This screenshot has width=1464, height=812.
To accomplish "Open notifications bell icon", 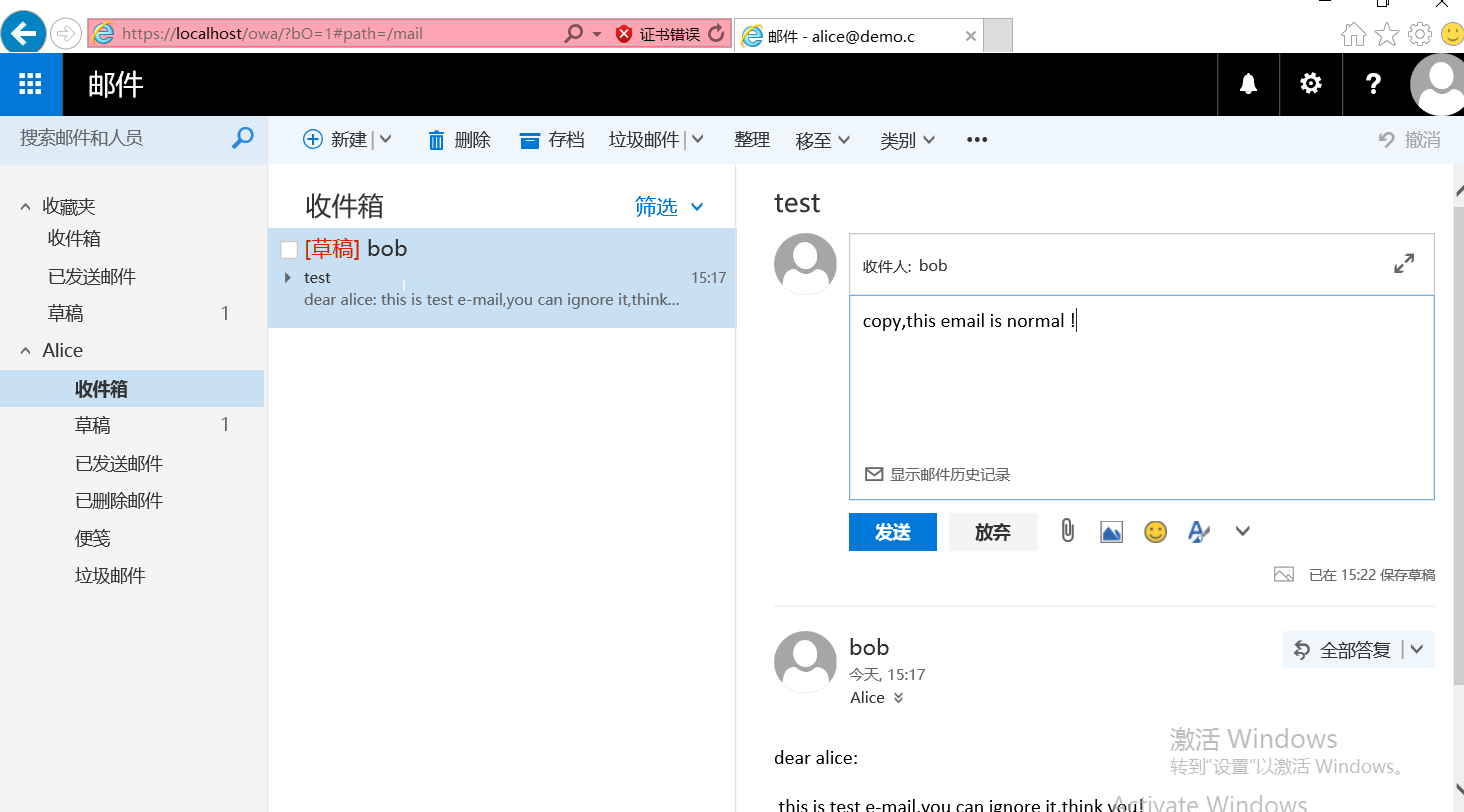I will click(x=1248, y=84).
